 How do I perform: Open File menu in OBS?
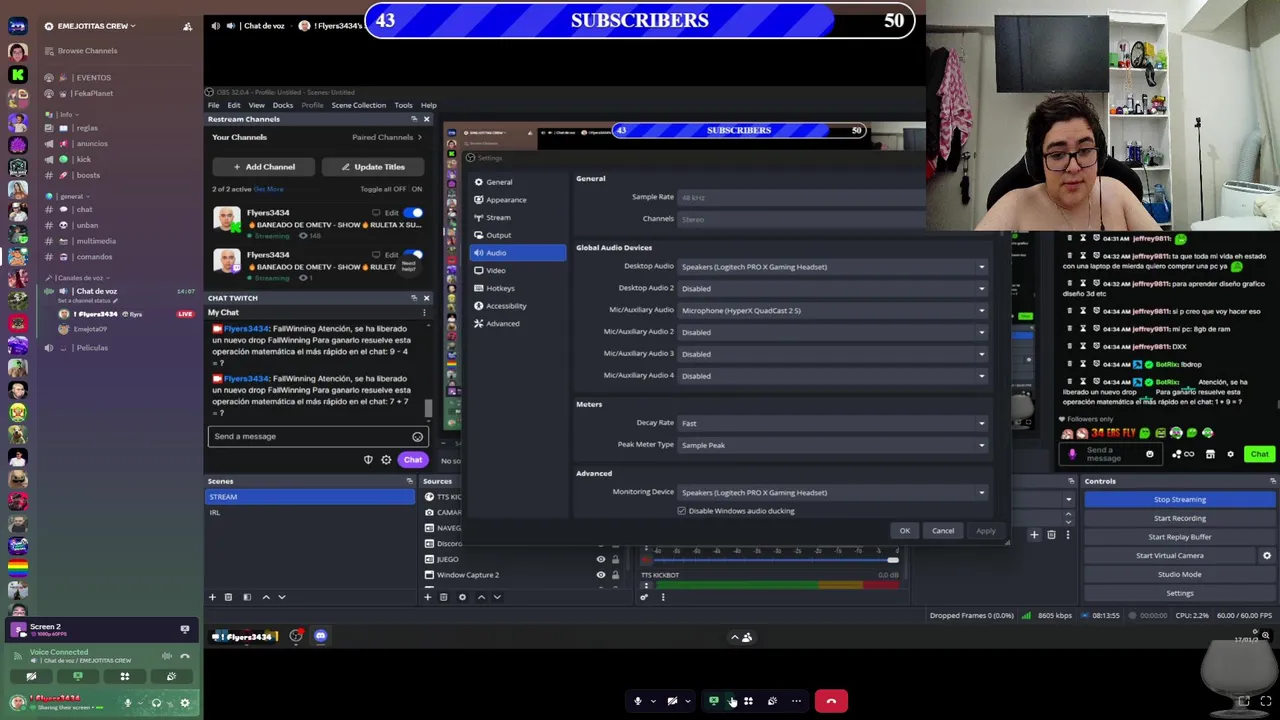(213, 105)
